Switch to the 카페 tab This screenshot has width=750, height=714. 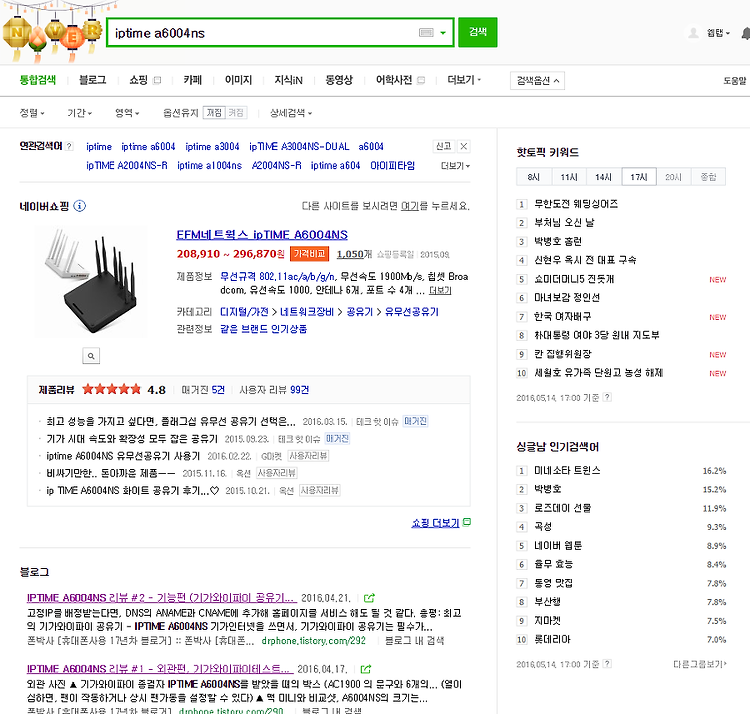[193, 80]
